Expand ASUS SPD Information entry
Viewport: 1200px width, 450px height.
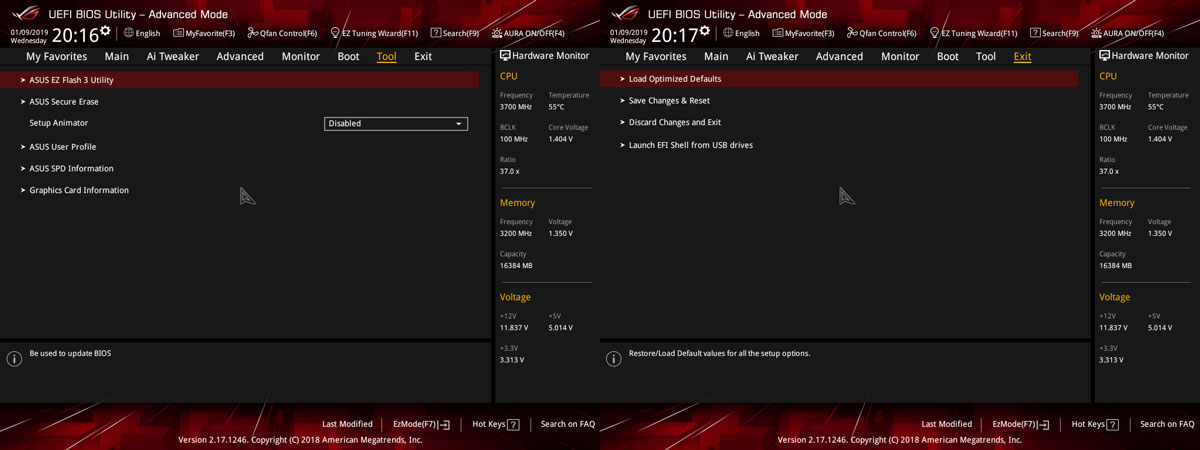tap(71, 169)
